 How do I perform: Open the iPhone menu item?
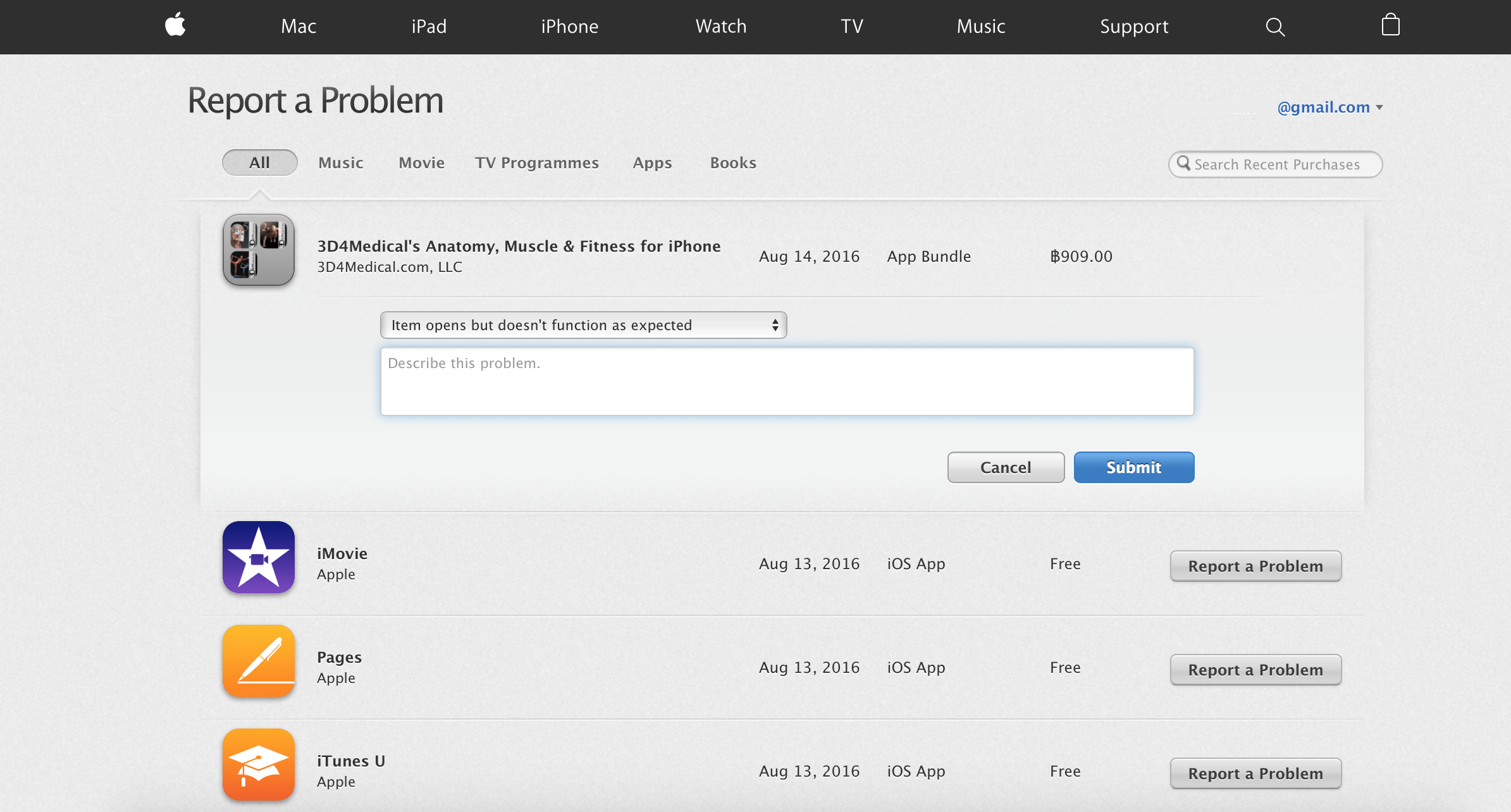569,27
